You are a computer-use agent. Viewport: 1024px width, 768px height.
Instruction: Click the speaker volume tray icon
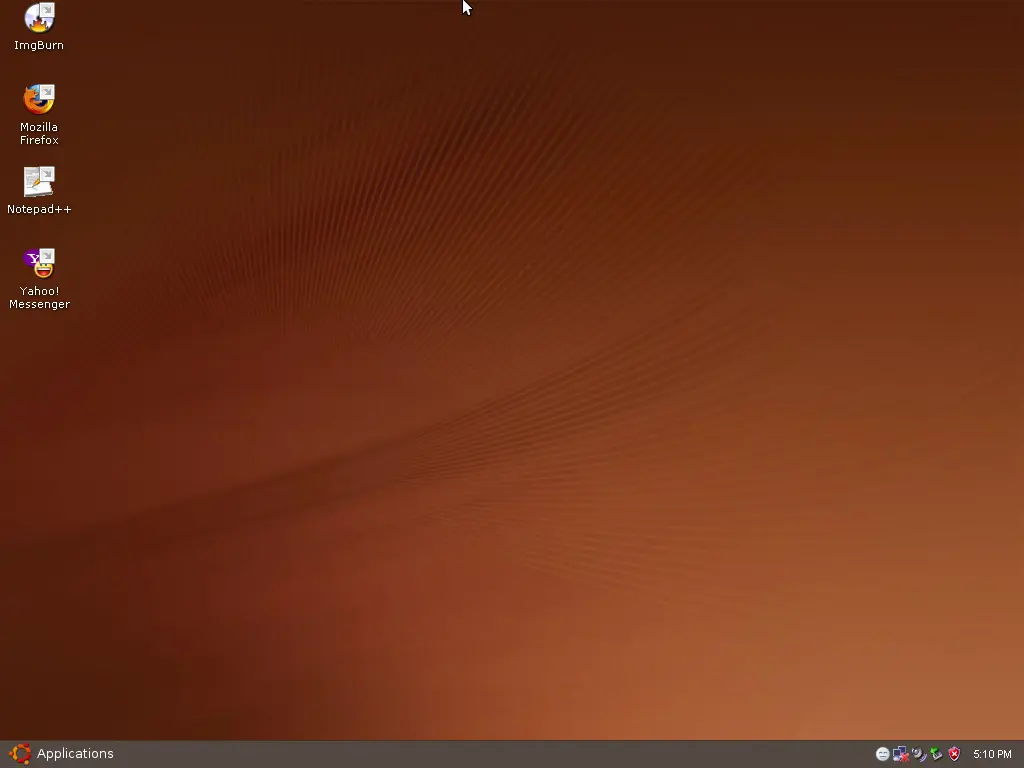(919, 754)
